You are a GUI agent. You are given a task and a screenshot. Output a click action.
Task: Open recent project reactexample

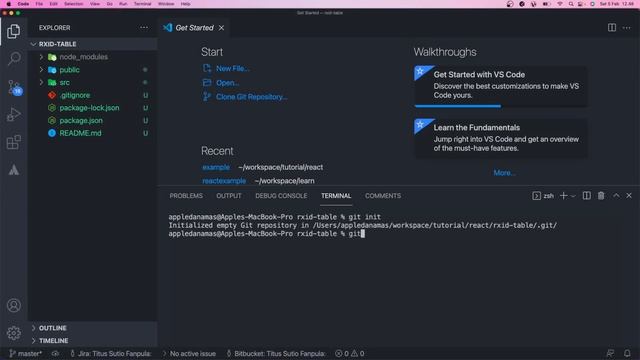tap(224, 181)
